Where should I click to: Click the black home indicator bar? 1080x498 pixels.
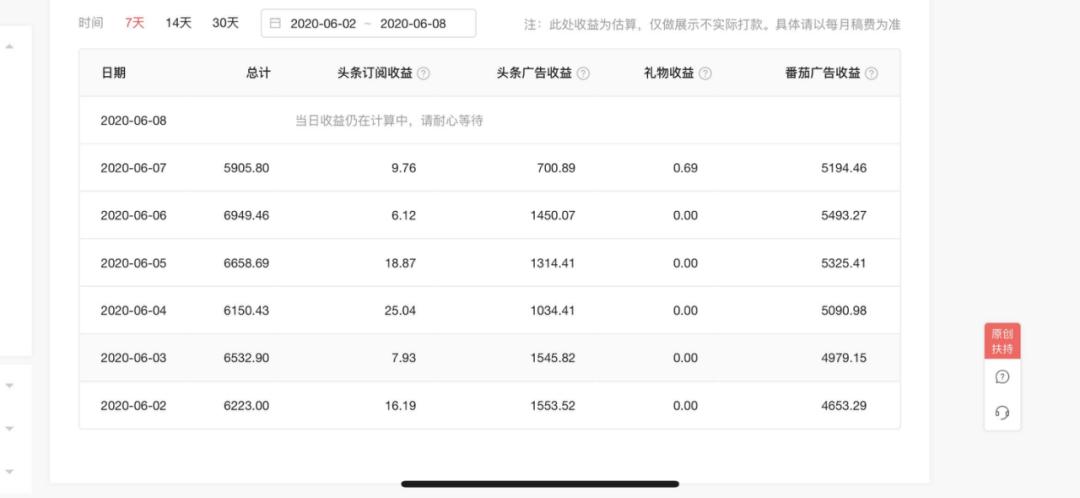click(x=540, y=484)
